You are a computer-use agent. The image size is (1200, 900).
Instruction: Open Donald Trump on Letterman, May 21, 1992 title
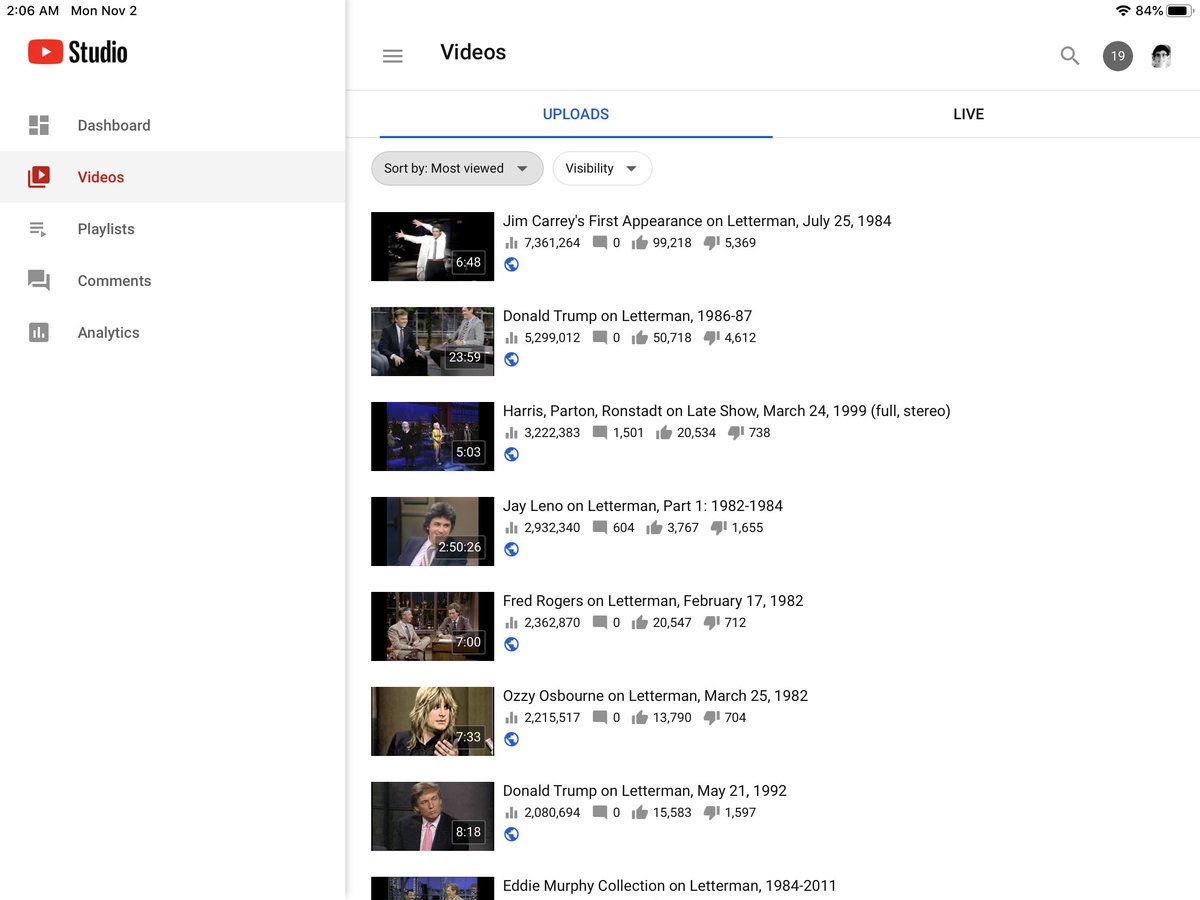pyautogui.click(x=645, y=791)
